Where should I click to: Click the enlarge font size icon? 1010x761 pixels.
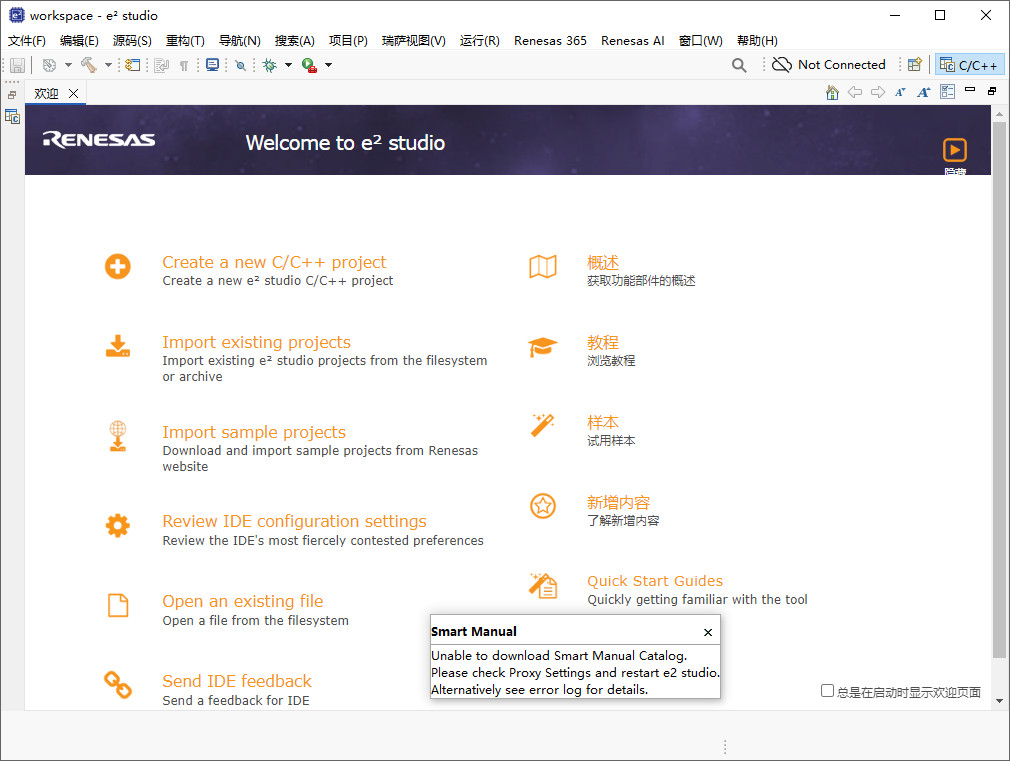point(924,92)
